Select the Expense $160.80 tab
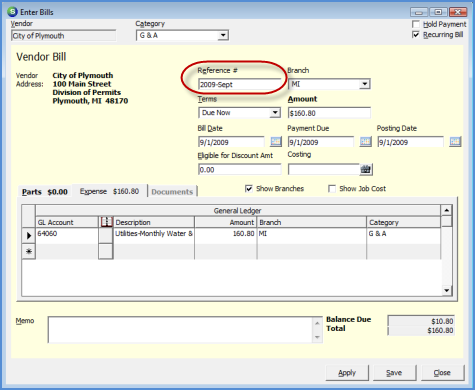The height and width of the screenshot is (390, 475). coord(109,191)
